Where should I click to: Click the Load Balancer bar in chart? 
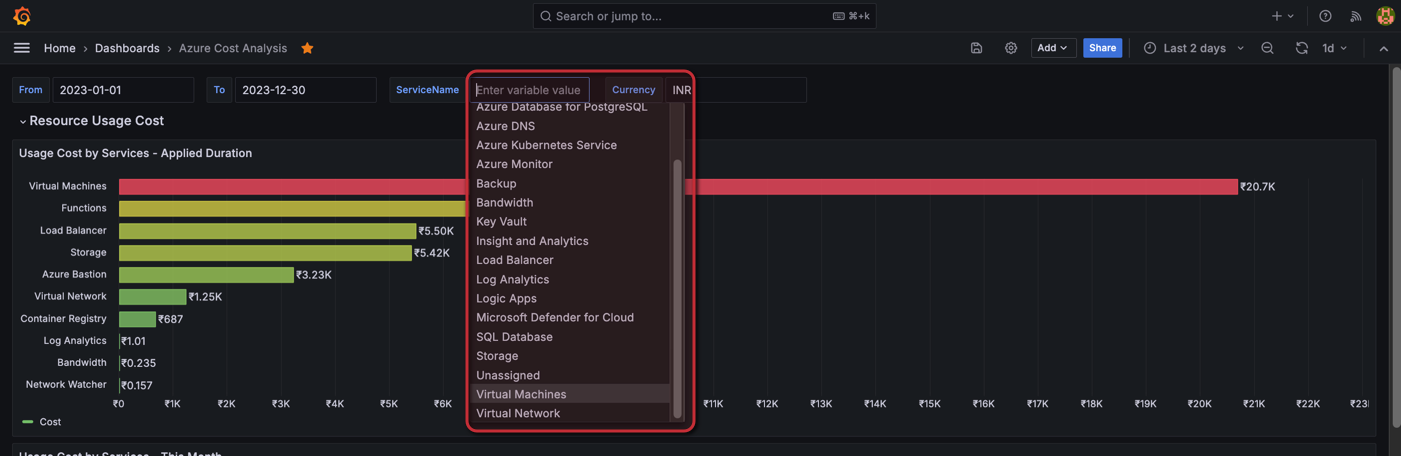click(267, 231)
